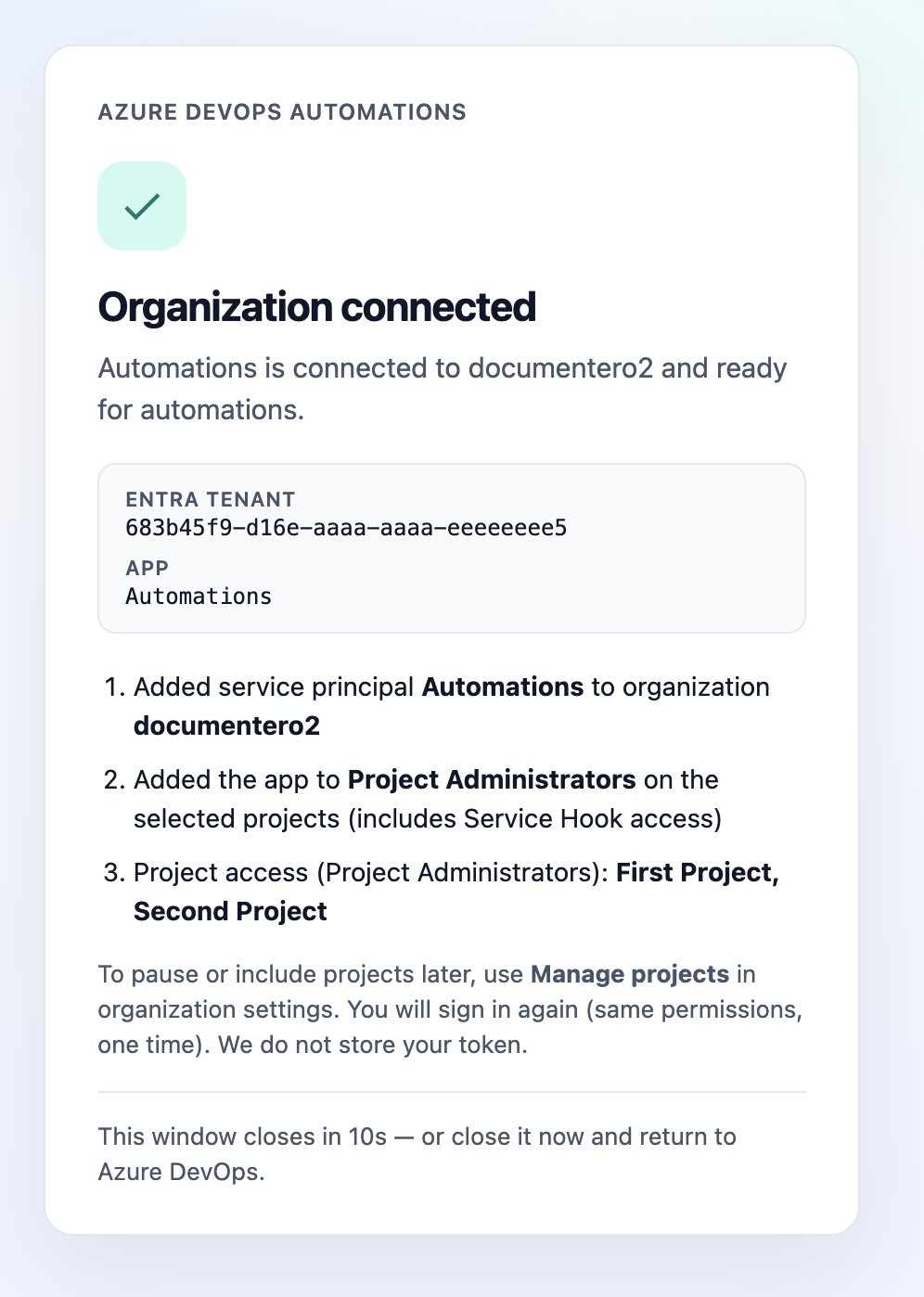Click bold 'Automations' in step one
This screenshot has width=924, height=1297.
click(503, 687)
